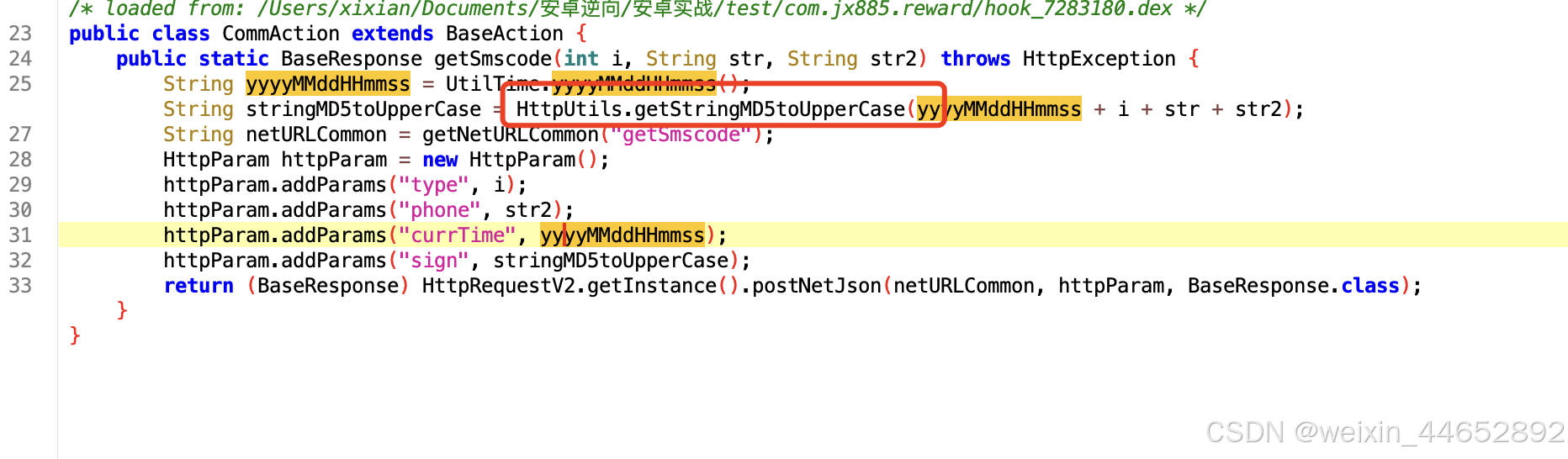This screenshot has width=1568, height=459.
Task: Click the getSmscode method name in its declaration
Action: 493,59
